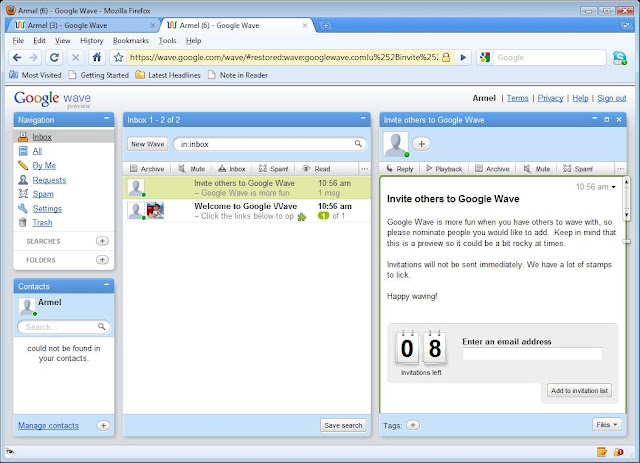640x463 pixels.
Task: Minimize the Navigation panel
Action: (x=107, y=119)
